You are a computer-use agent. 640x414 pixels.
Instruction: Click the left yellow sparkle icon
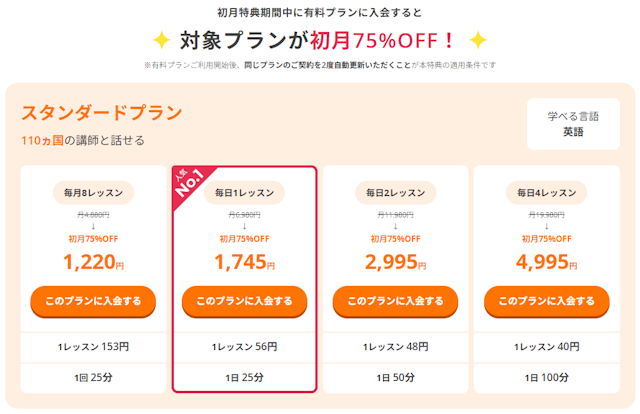point(158,41)
